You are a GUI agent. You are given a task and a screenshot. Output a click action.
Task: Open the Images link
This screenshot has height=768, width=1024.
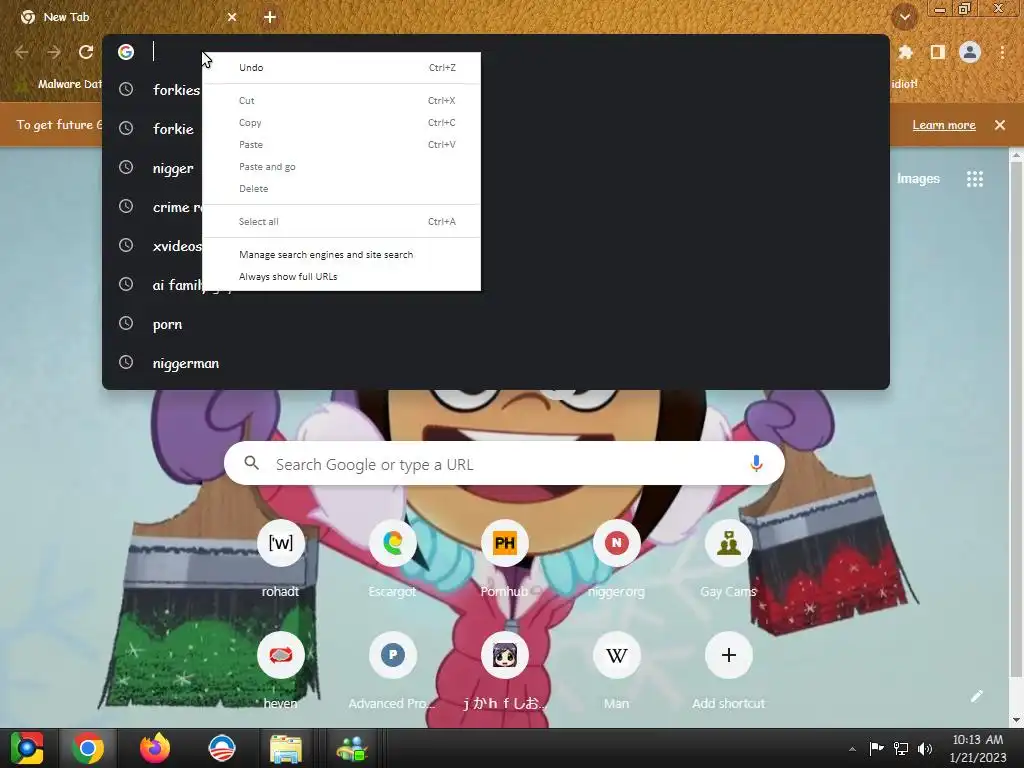coord(918,179)
